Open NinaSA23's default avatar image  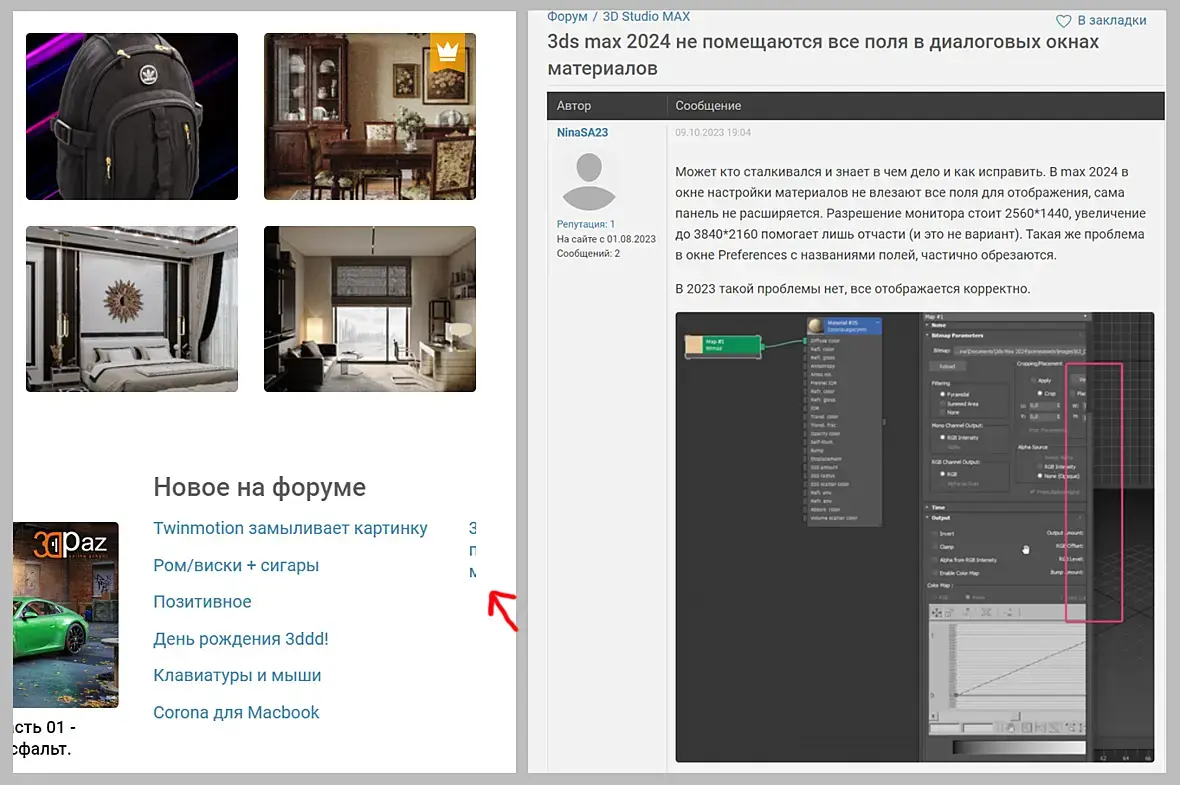(x=588, y=181)
